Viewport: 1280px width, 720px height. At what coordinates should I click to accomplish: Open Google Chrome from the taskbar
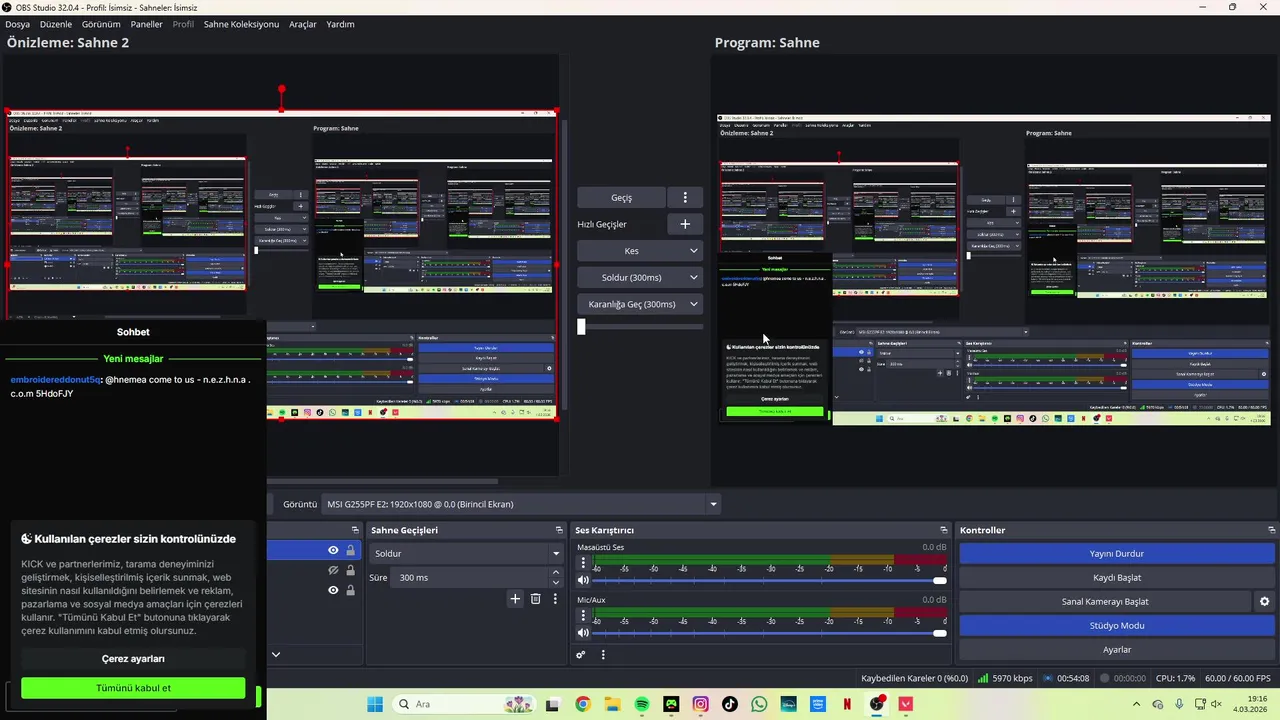click(583, 704)
